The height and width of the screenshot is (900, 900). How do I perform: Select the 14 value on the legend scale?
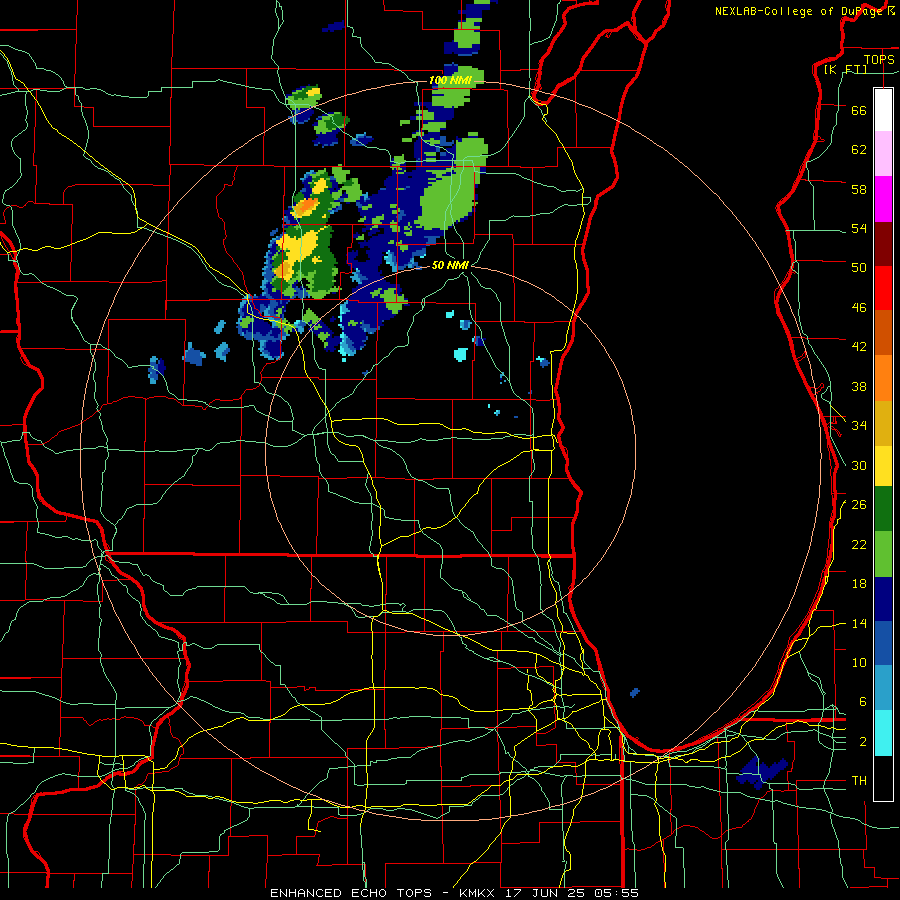pyautogui.click(x=859, y=623)
